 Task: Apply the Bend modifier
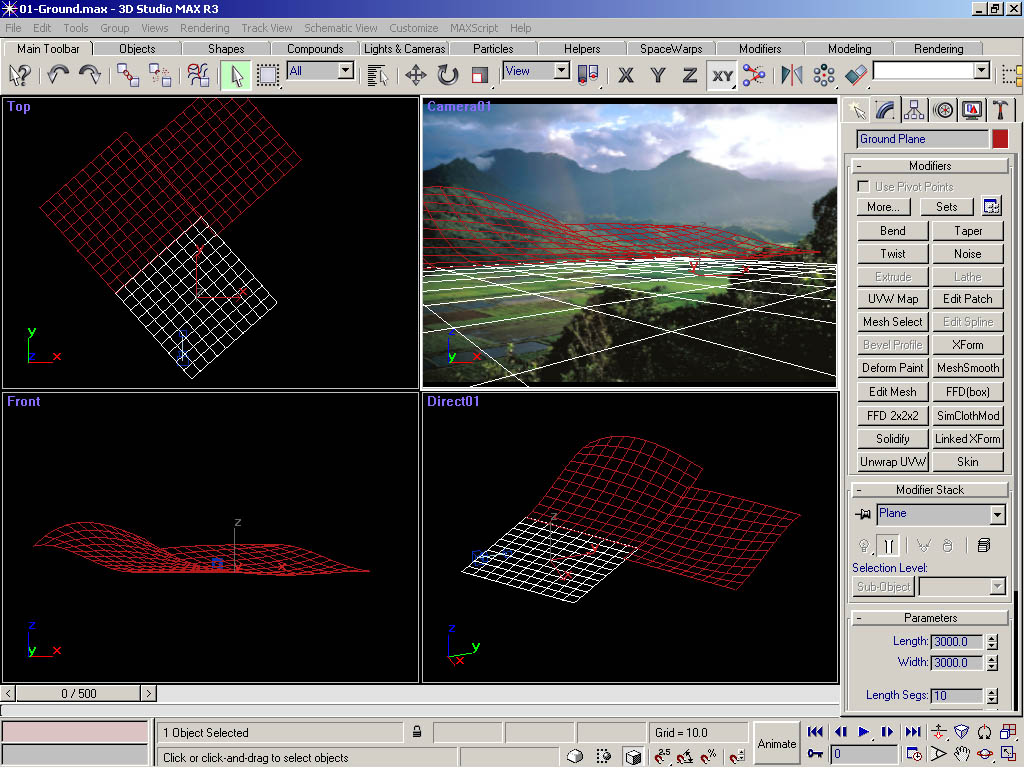tap(891, 230)
